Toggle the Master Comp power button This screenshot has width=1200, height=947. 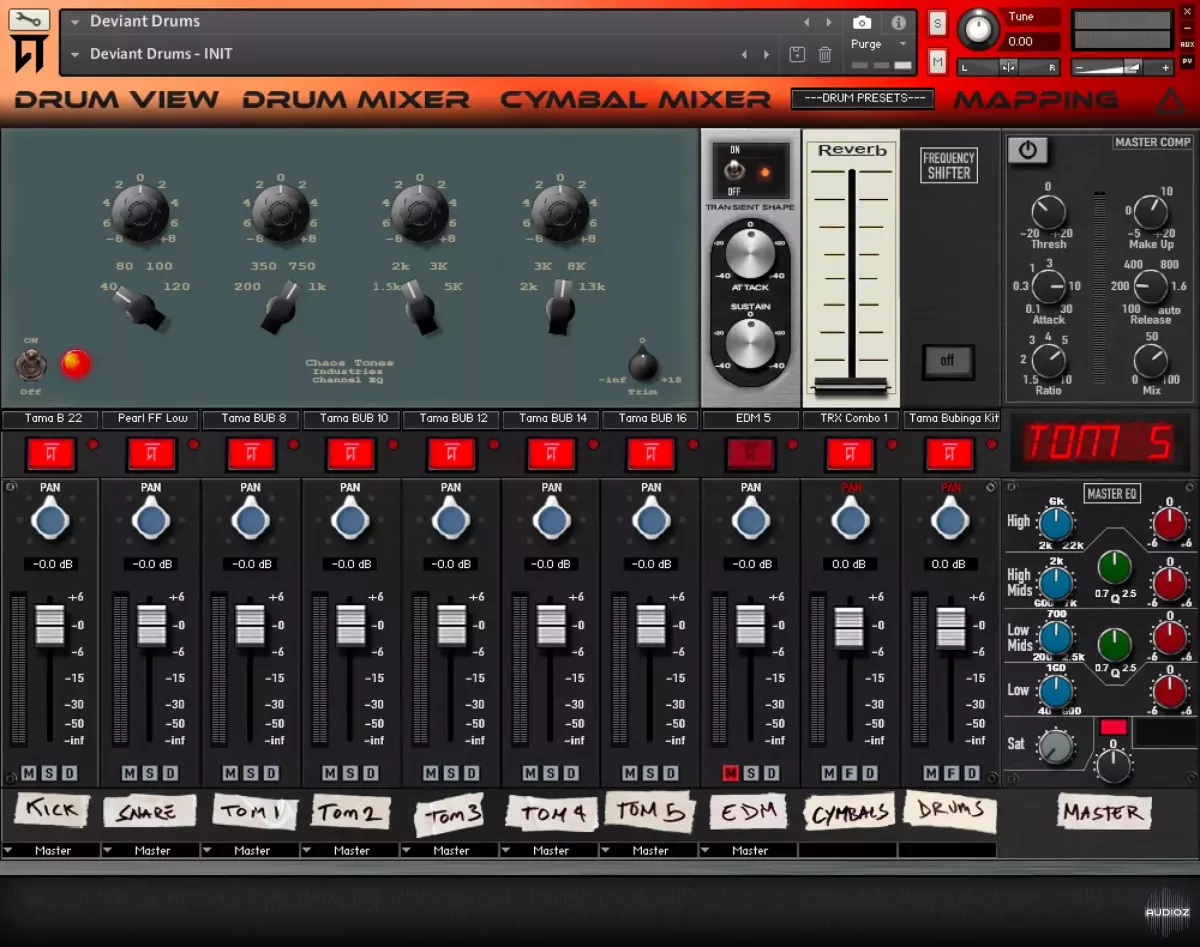click(1028, 151)
